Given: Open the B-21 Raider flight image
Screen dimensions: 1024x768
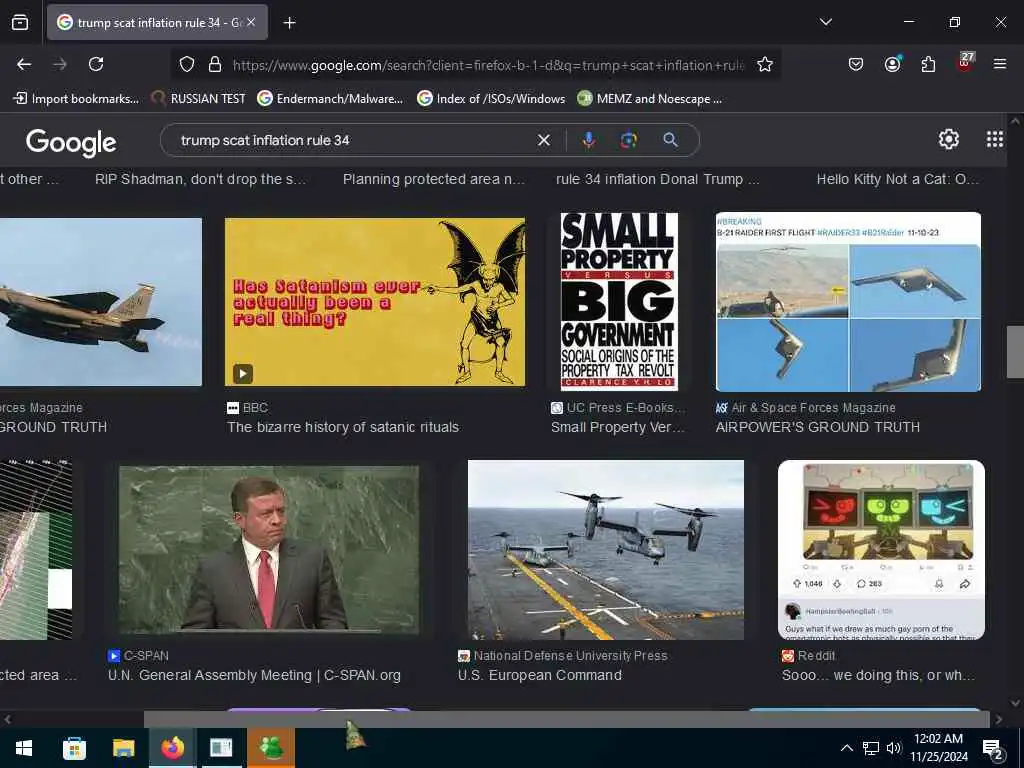Looking at the screenshot, I should [848, 302].
